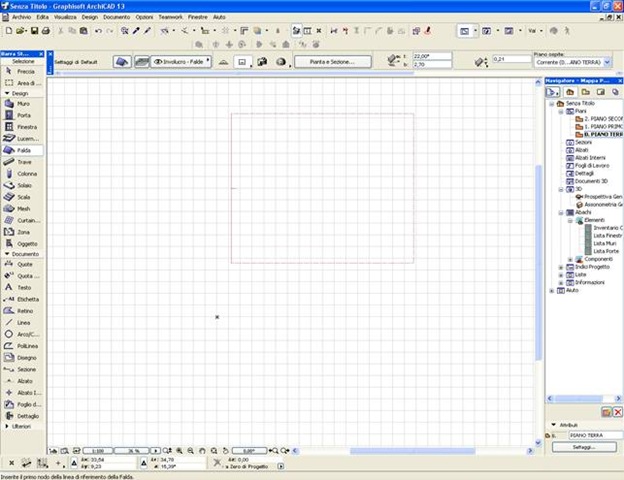
Task: Open the Involucro - Falde layer dropdown
Action: (181, 62)
